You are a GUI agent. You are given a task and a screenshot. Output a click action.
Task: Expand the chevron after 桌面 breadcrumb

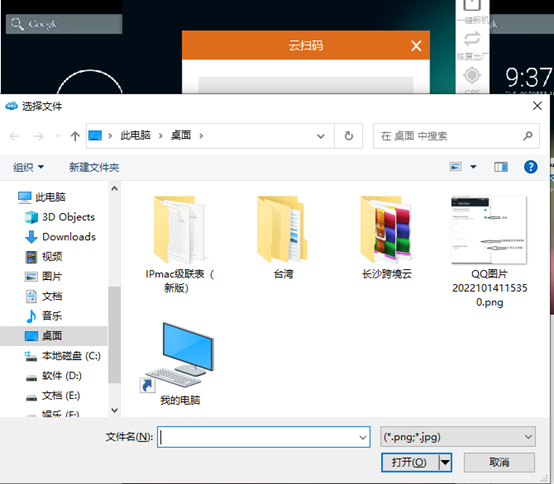pyautogui.click(x=201, y=136)
